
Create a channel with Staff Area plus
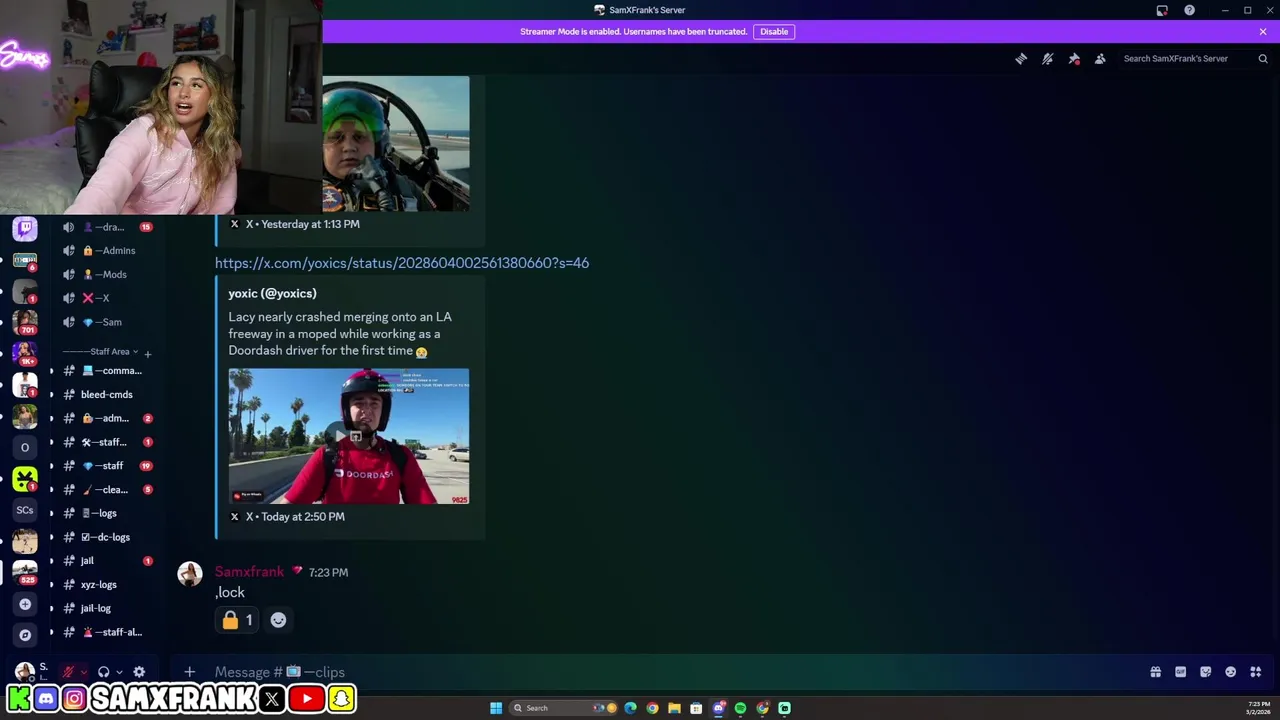[x=147, y=353]
